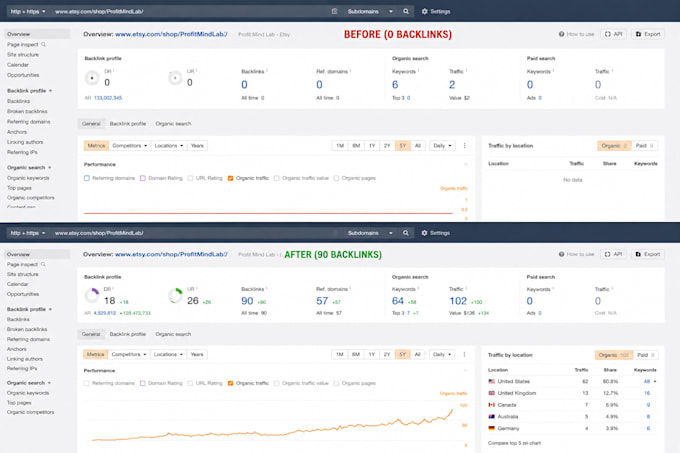680x453 pixels.
Task: Click the small mode icon left of Subdomains in before panel
Action: (x=334, y=11)
